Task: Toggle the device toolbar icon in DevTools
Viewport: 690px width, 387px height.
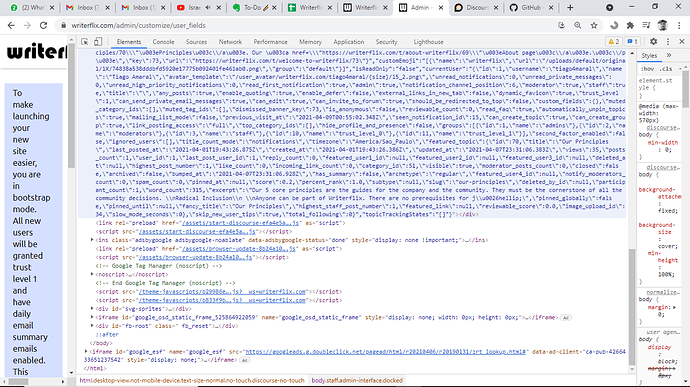Action: 98,42
